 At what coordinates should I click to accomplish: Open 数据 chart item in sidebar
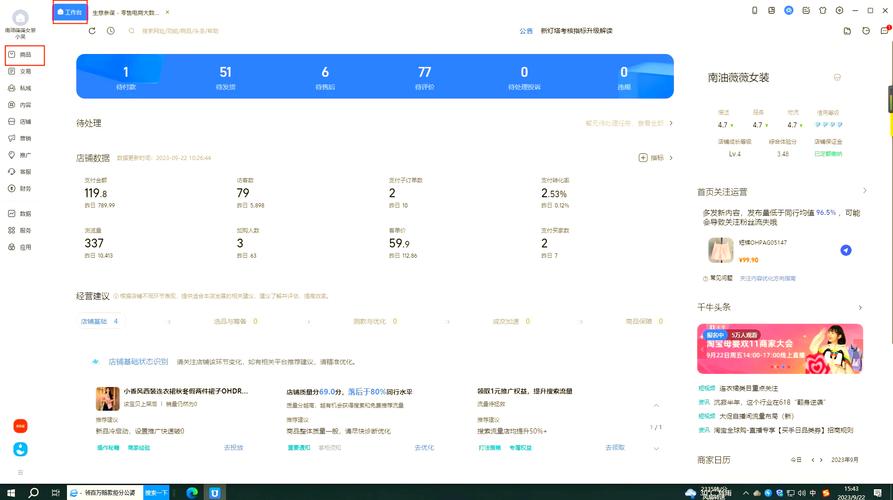pyautogui.click(x=20, y=214)
